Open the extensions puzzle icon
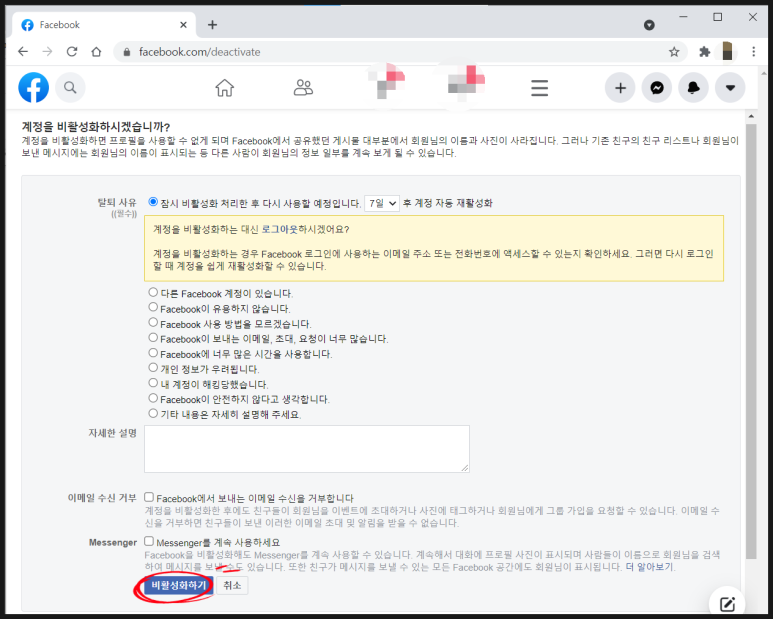 tap(704, 52)
